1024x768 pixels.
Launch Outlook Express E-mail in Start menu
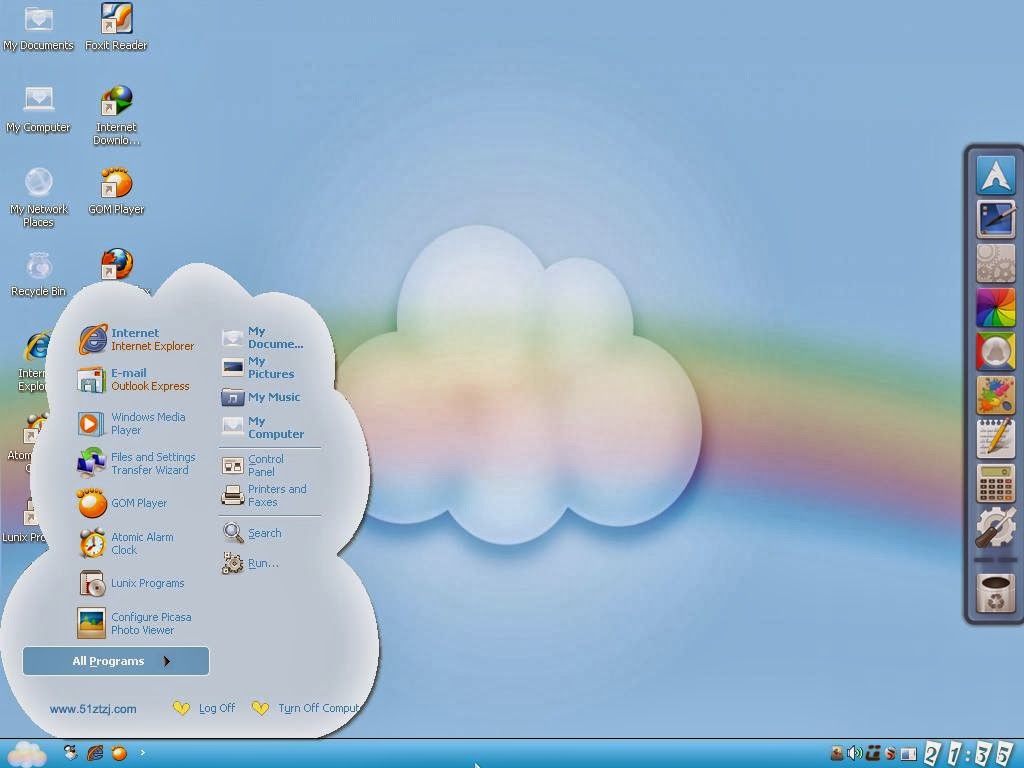133,379
